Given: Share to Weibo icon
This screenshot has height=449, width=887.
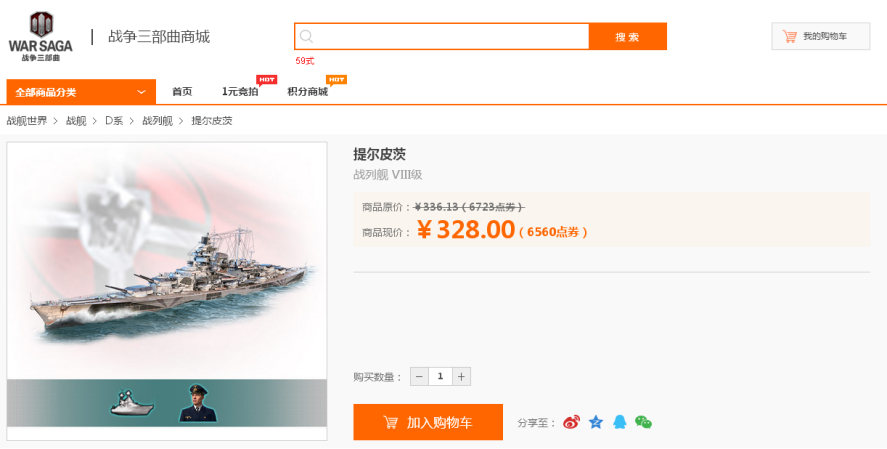Looking at the screenshot, I should coord(571,422).
